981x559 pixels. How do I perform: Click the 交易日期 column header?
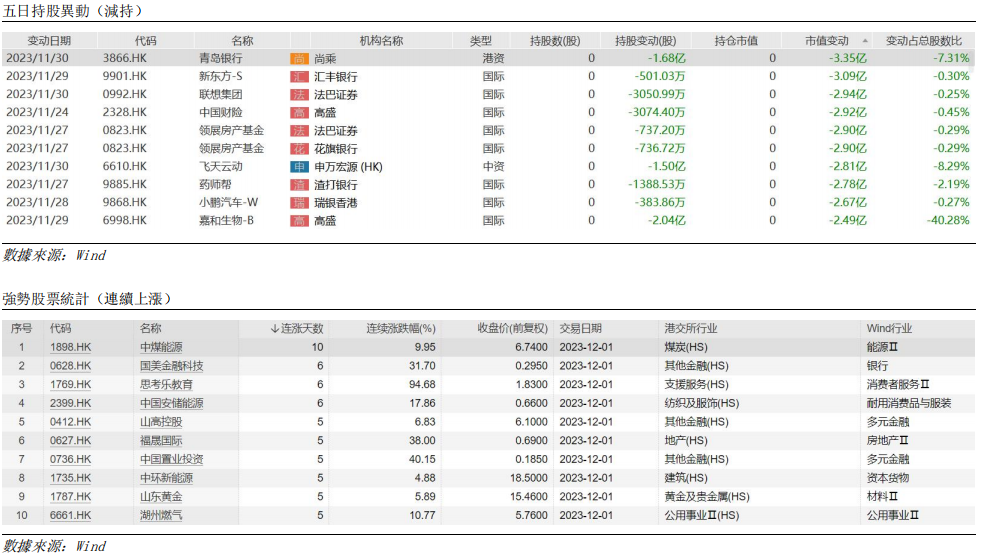coord(581,329)
